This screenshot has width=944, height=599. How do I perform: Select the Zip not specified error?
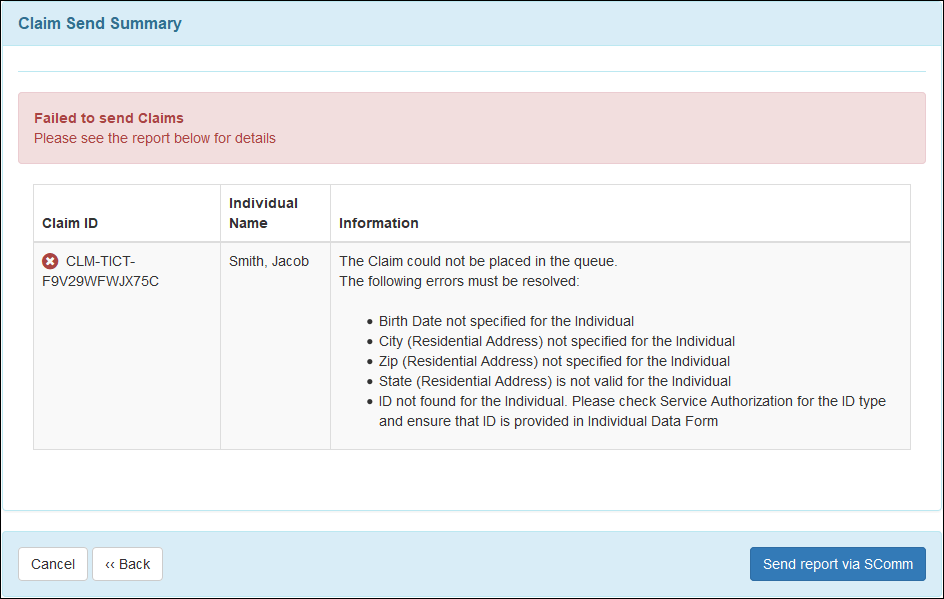554,361
